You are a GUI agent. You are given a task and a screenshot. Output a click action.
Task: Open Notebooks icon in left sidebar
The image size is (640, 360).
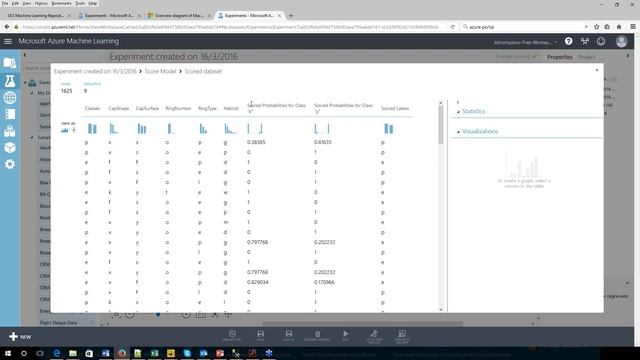[x=10, y=114]
